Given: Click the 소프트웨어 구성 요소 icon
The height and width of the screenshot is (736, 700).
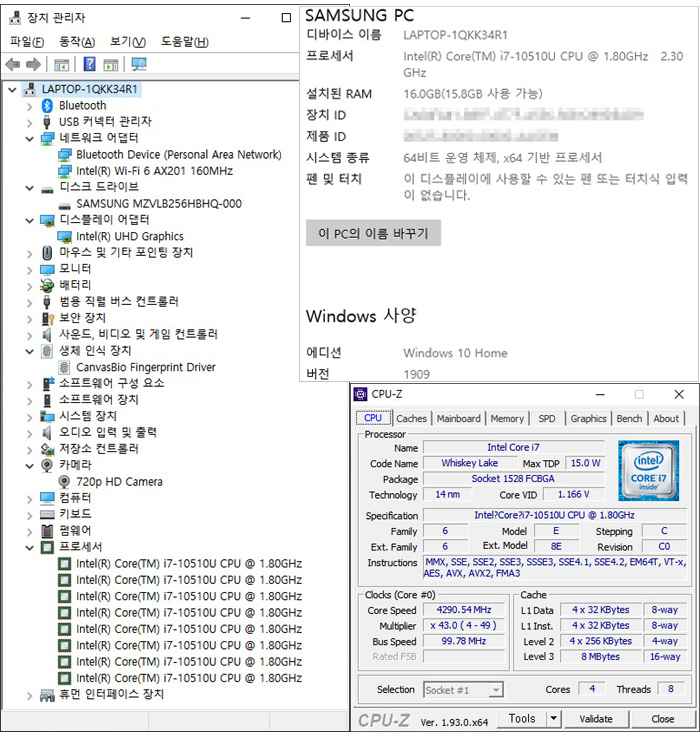Looking at the screenshot, I should [47, 383].
